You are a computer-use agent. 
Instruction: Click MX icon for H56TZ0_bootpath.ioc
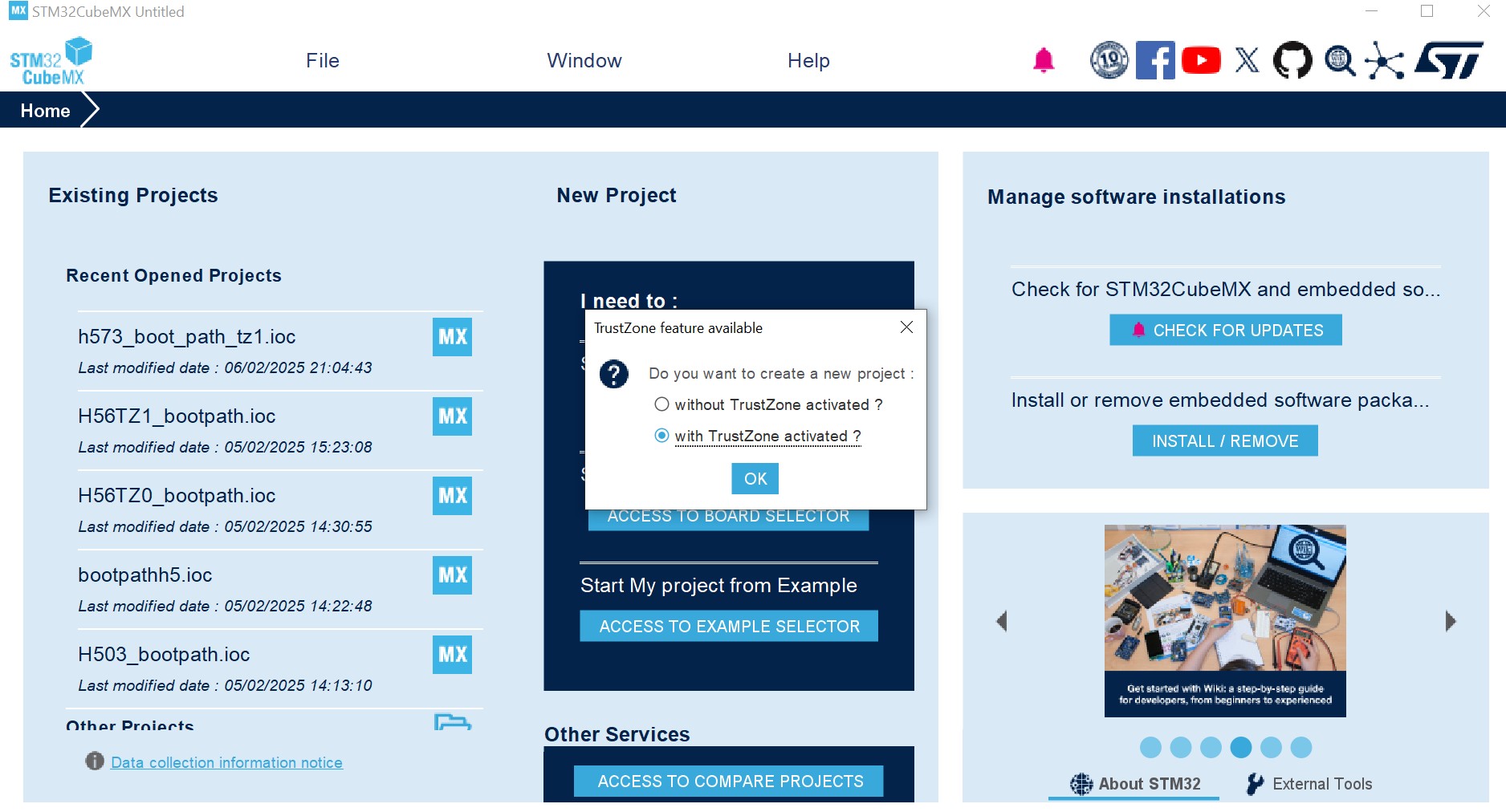452,496
